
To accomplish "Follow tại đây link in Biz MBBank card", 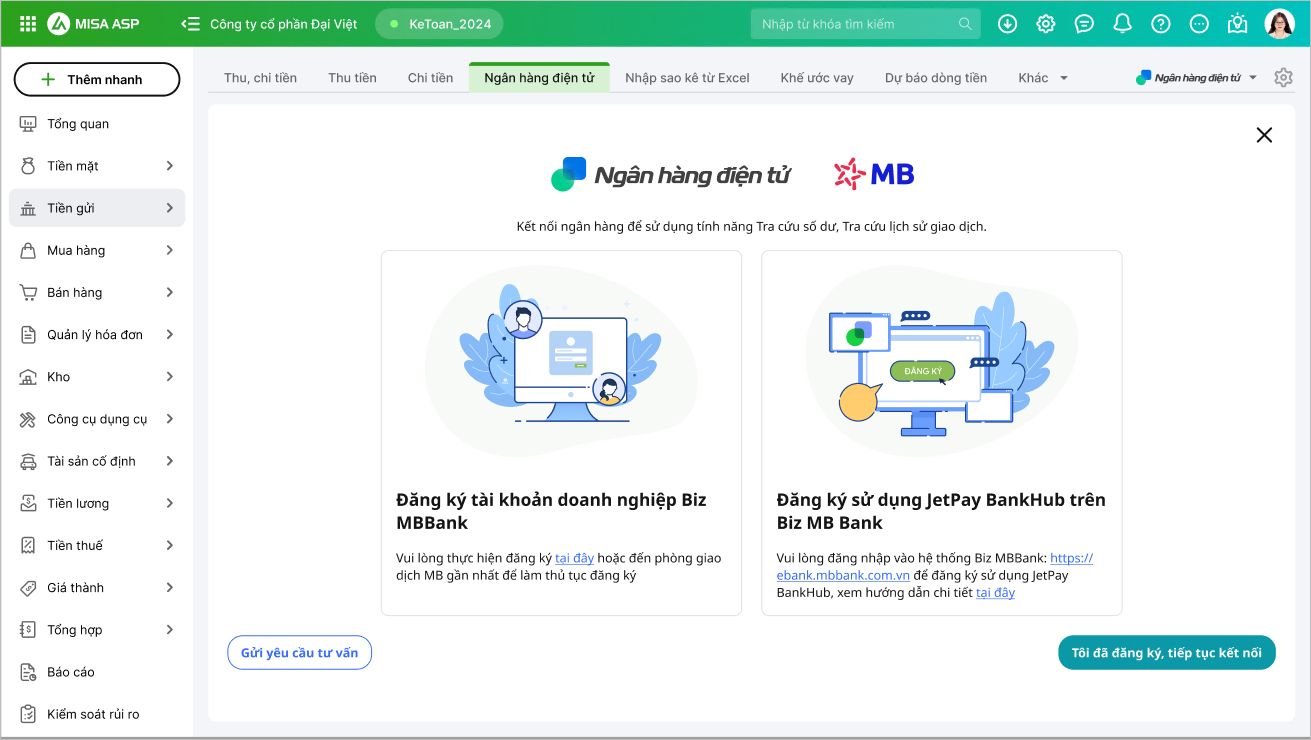I will pos(575,558).
